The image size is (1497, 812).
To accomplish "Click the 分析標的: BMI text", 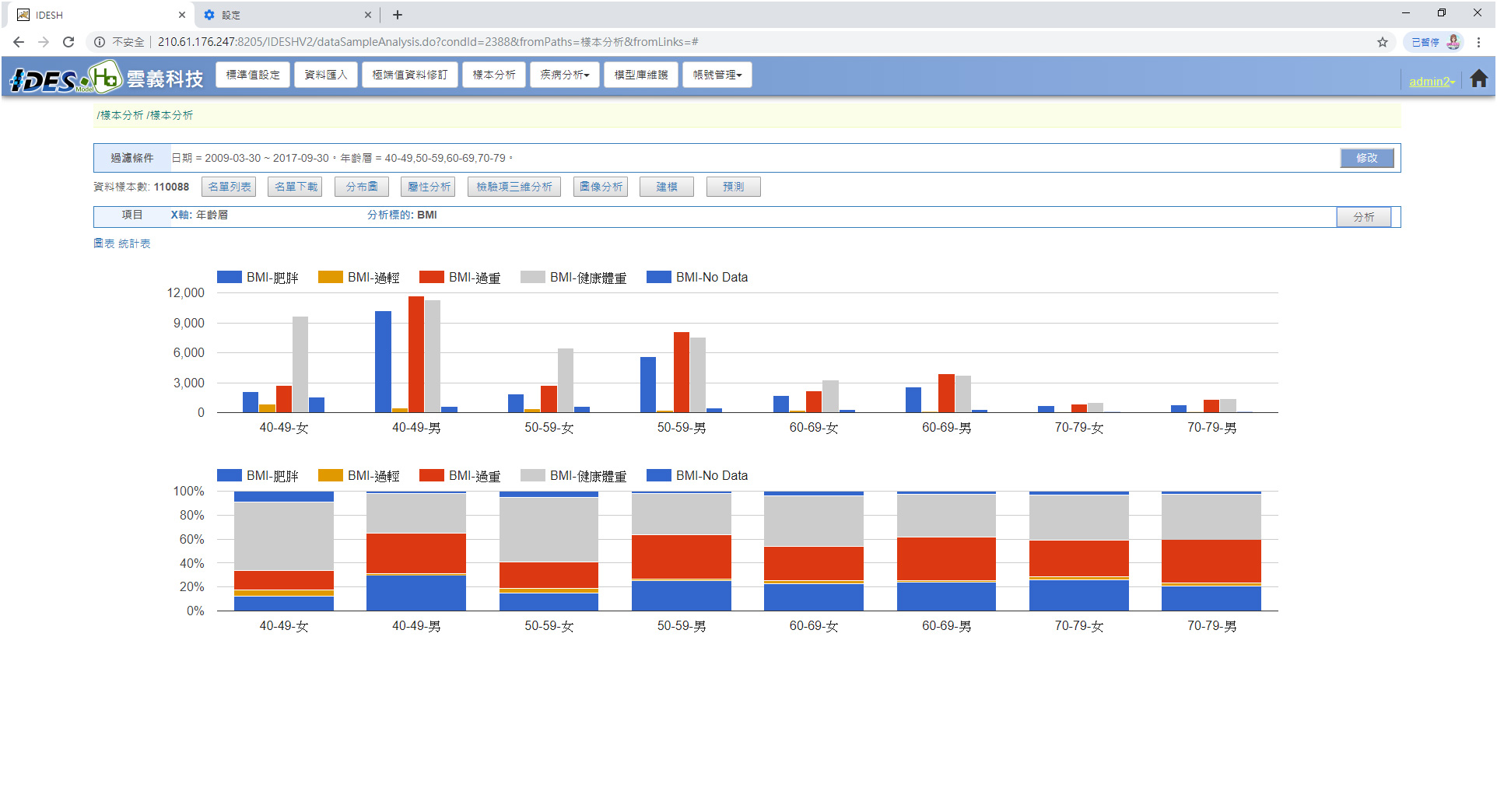I will coord(402,215).
